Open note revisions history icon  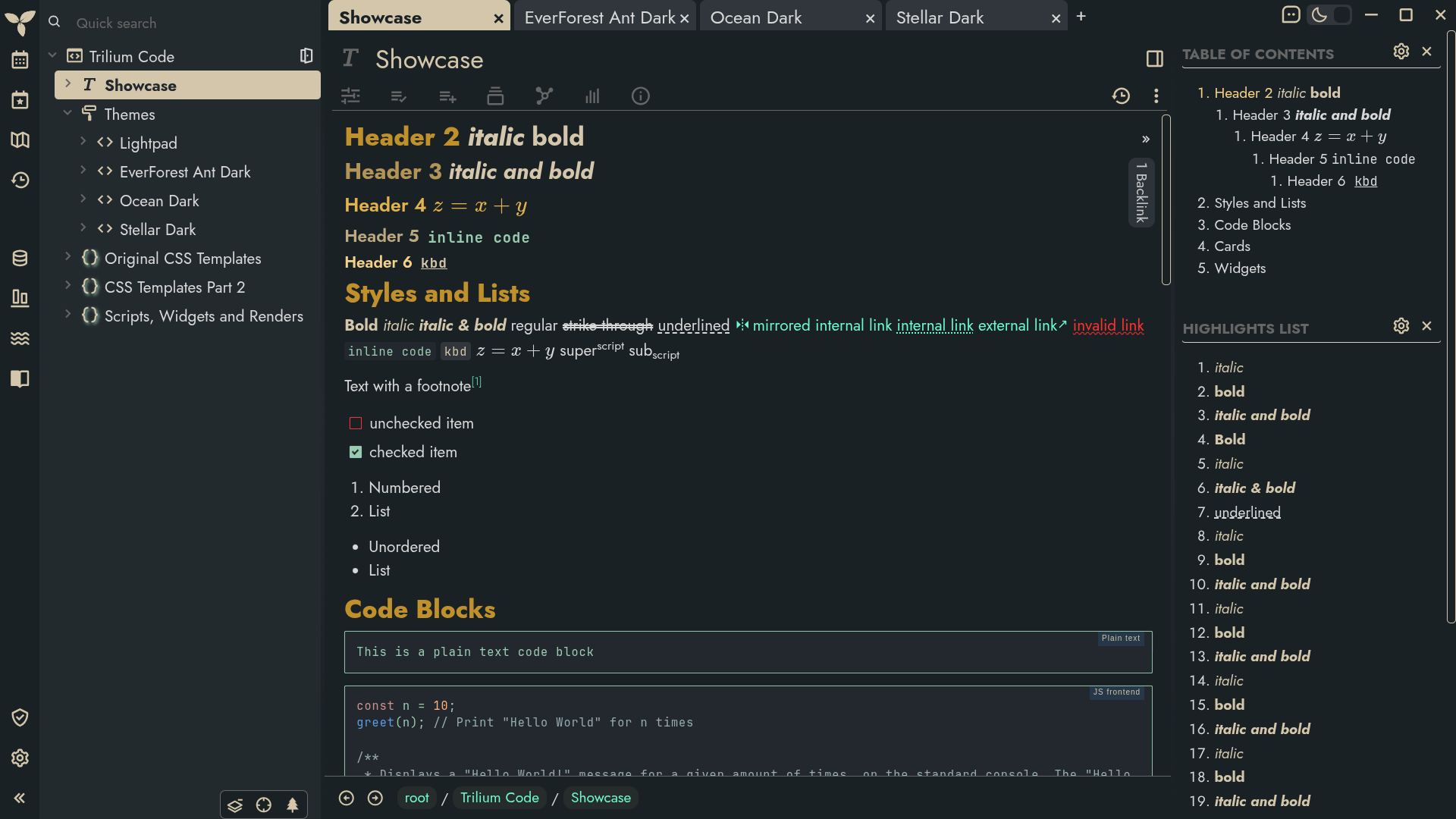[x=1121, y=96]
